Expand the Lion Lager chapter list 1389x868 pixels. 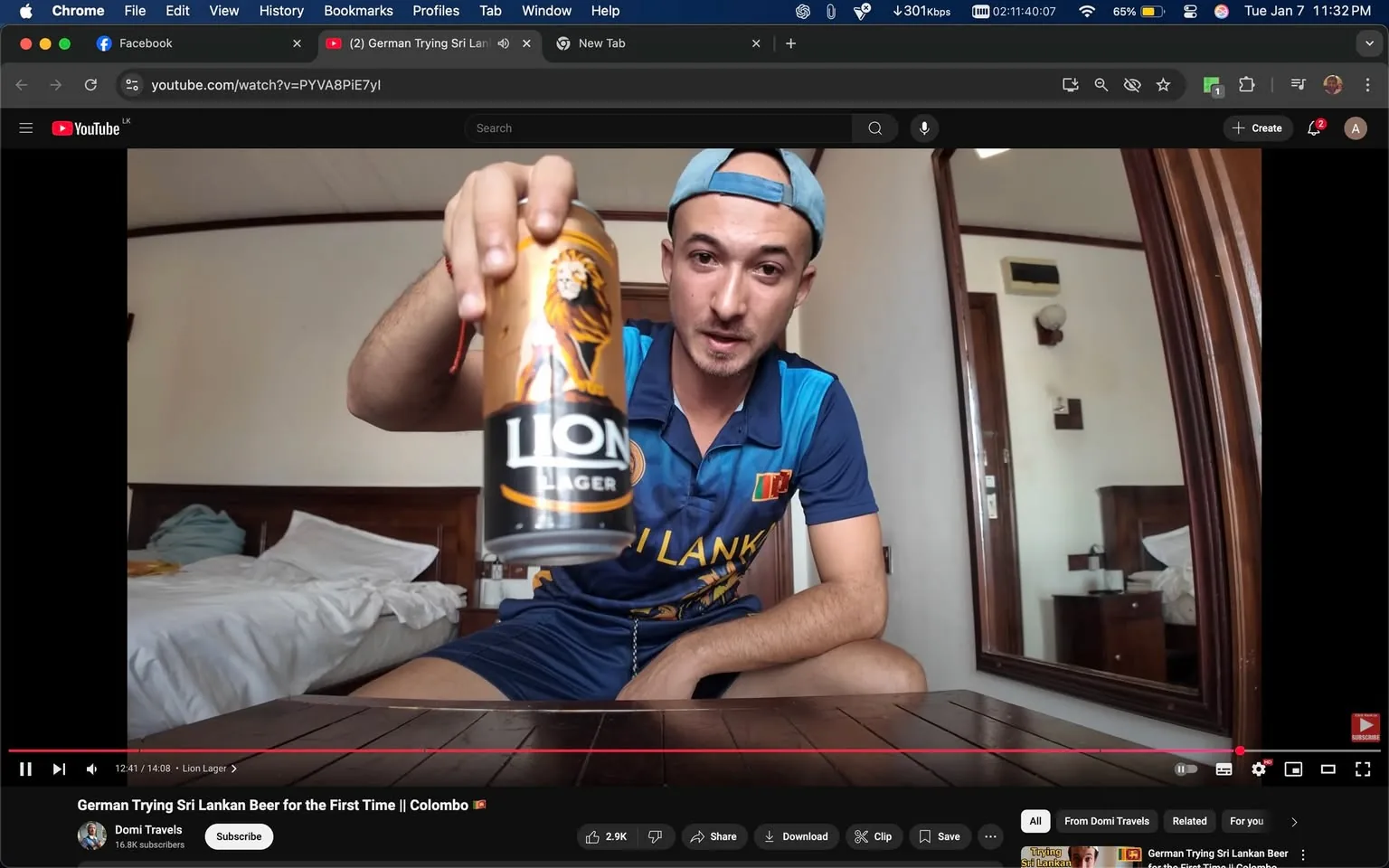(x=208, y=769)
